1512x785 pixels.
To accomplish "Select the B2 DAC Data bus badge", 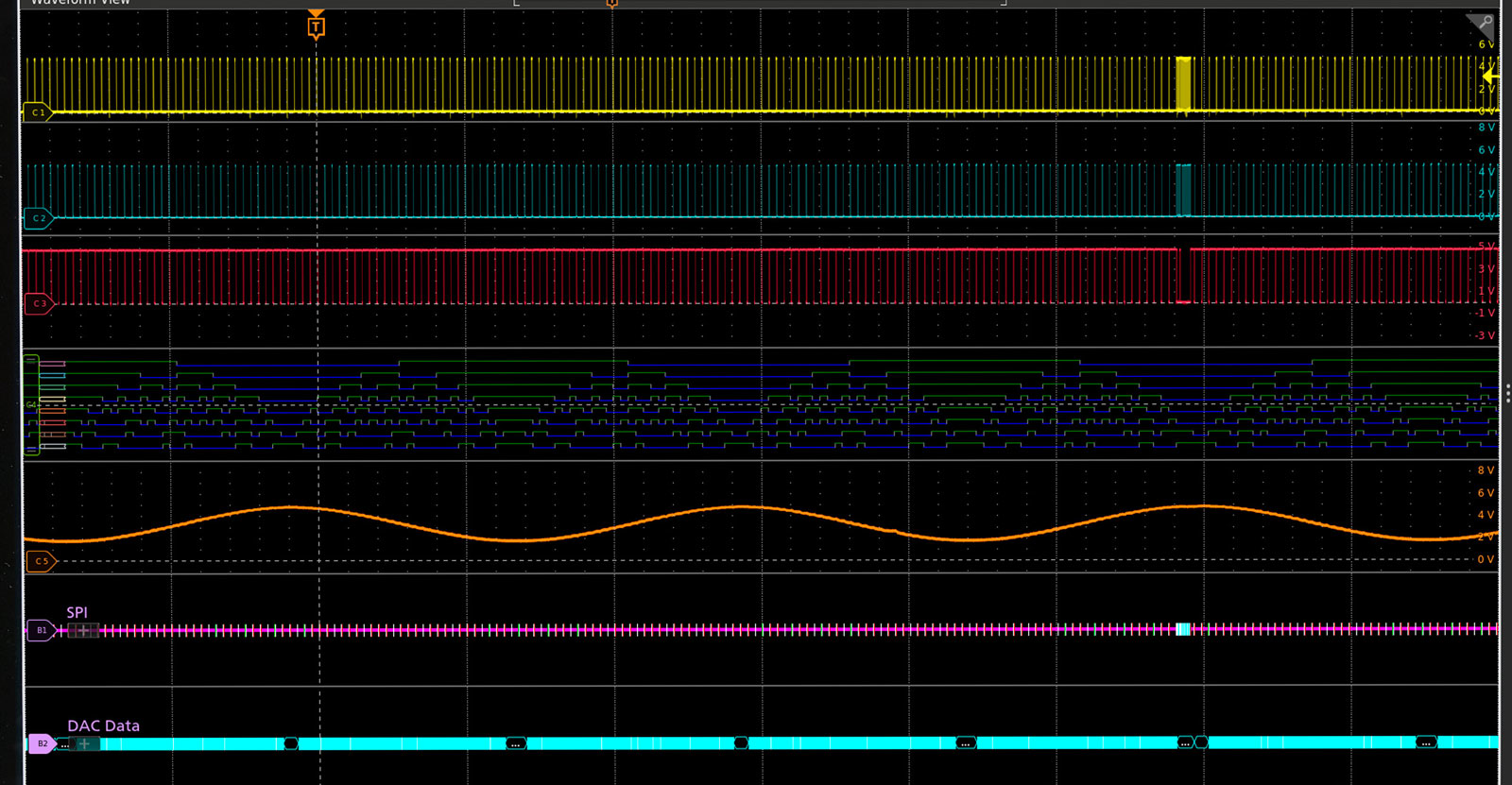I will [42, 743].
